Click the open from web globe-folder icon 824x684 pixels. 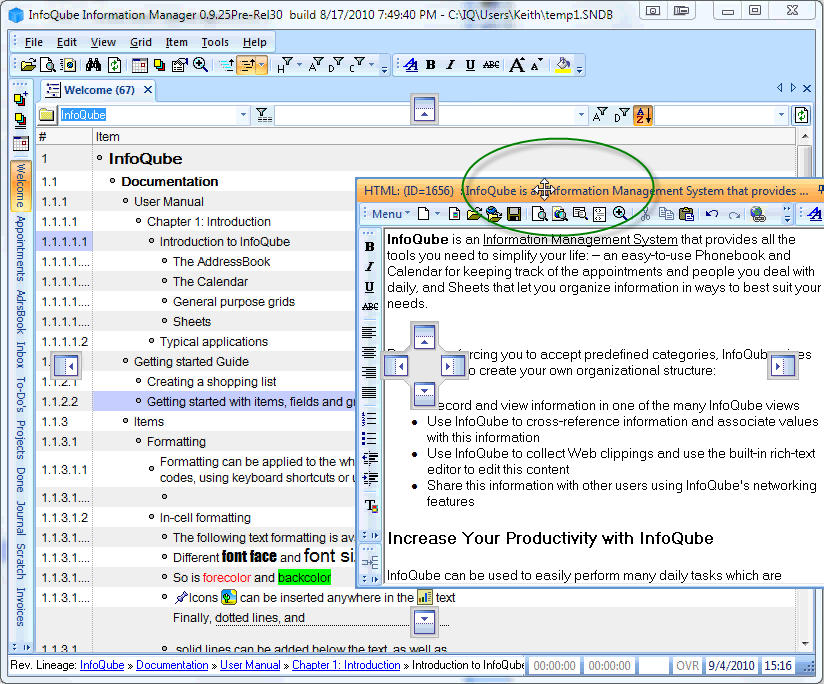coord(494,214)
